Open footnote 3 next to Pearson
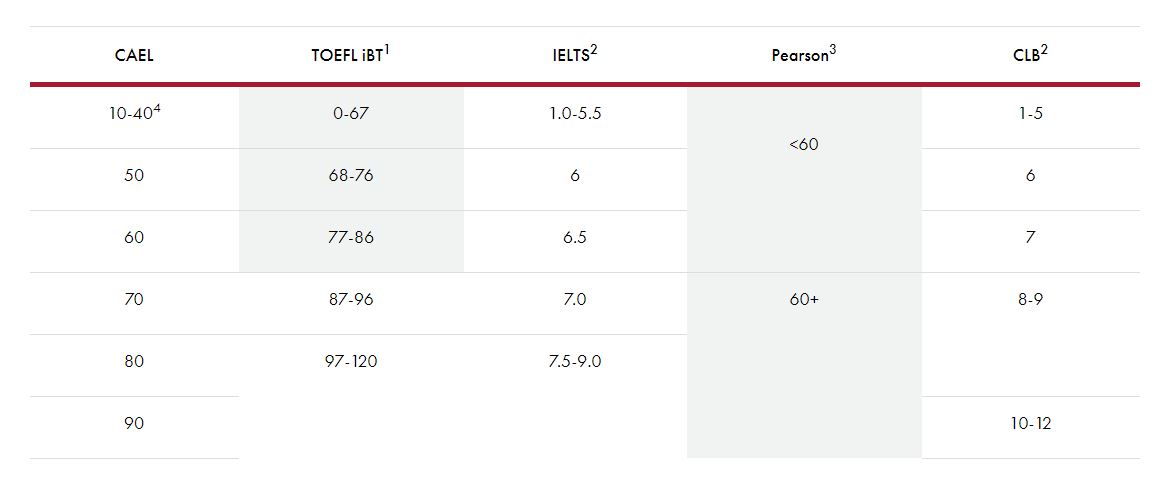Viewport: 1175px width, 482px height. [833, 50]
